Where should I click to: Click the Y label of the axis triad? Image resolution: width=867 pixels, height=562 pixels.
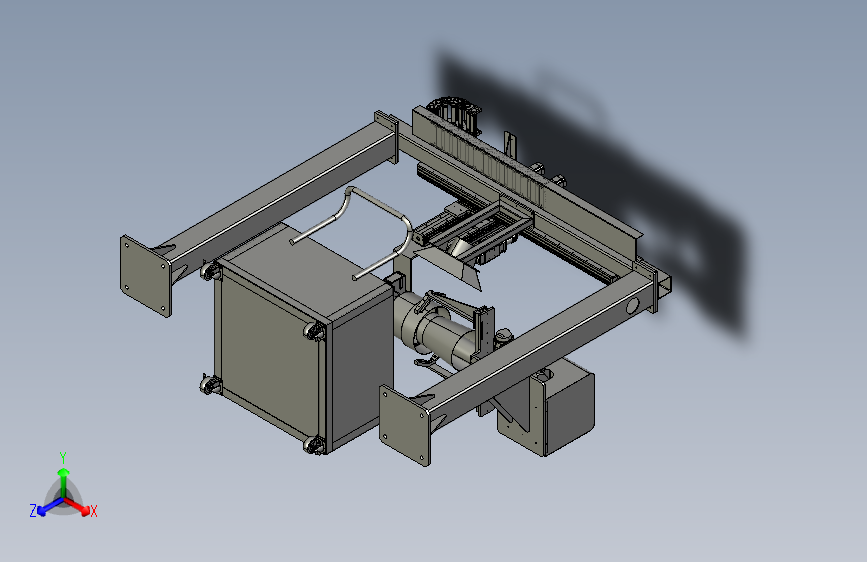click(x=63, y=458)
